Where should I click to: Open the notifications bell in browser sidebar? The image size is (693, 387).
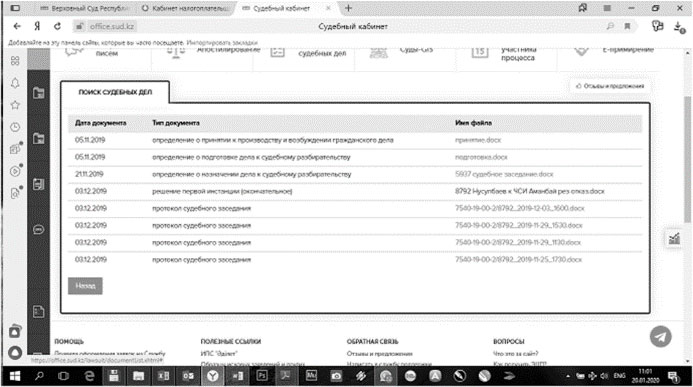15,83
